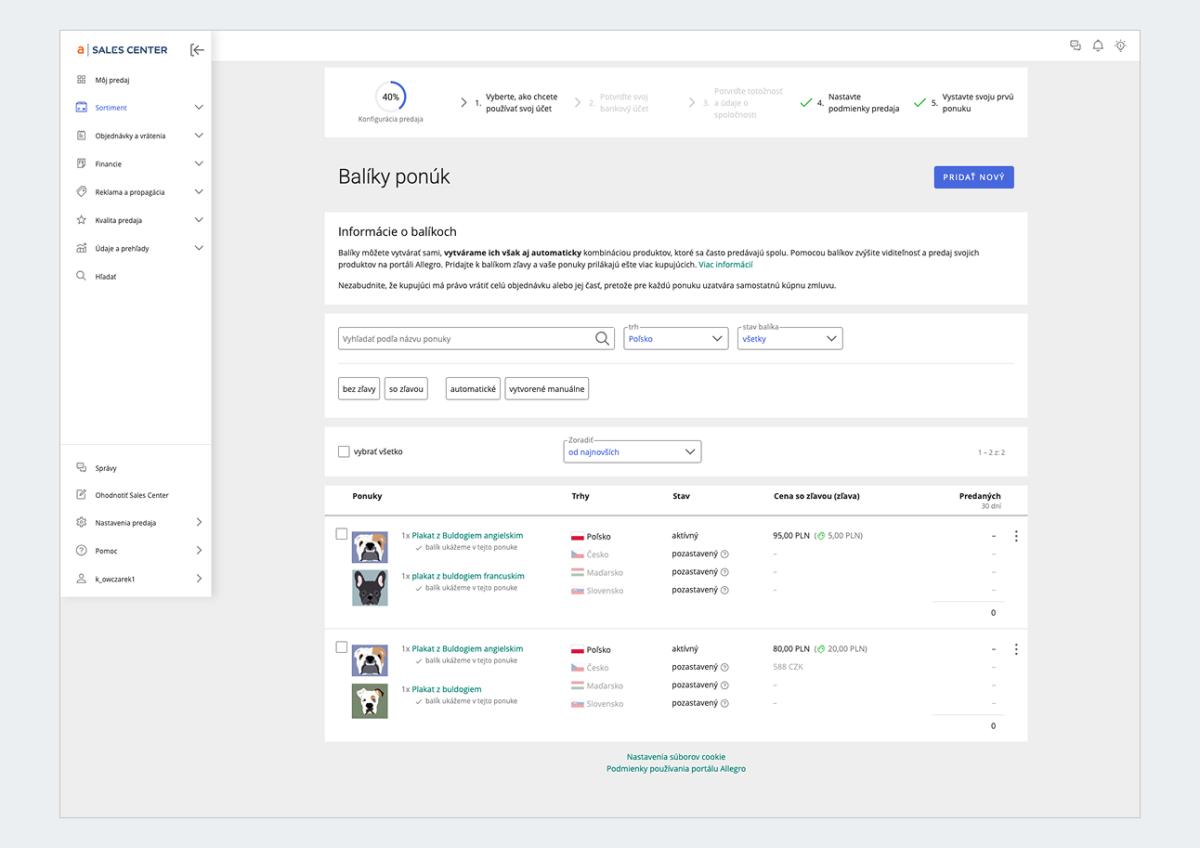
Task: Click the k_owczarek1 user icon
Action: (81, 578)
